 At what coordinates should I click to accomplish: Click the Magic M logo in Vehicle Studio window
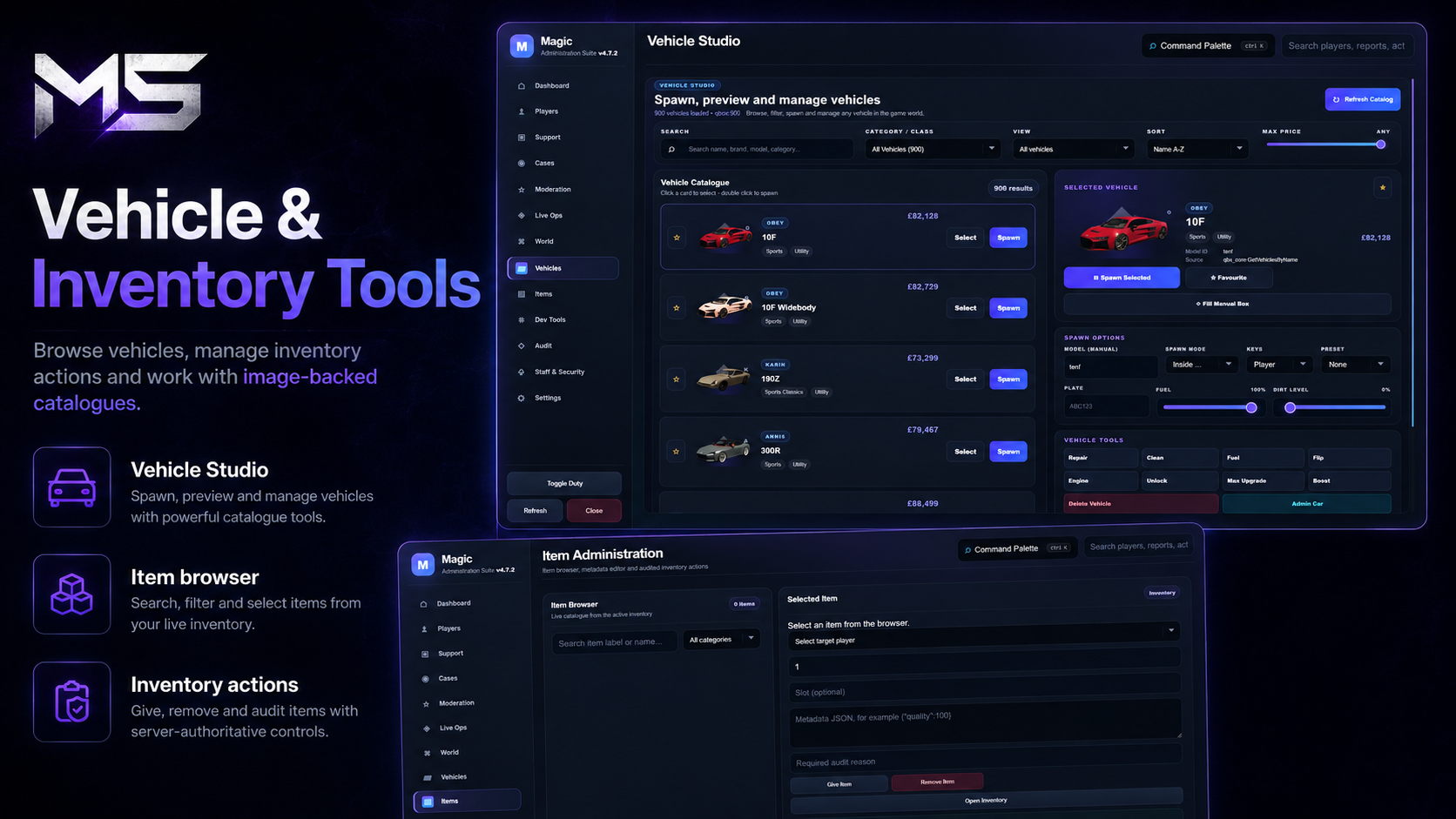click(522, 46)
